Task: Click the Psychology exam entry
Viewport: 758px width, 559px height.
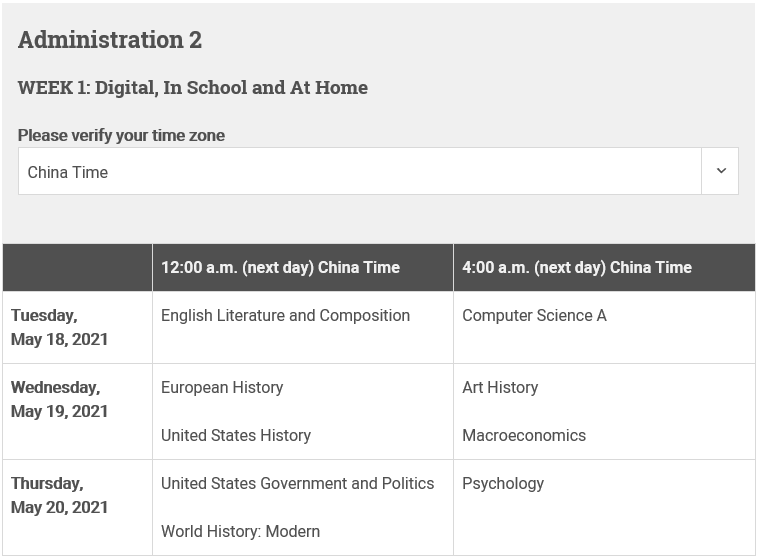Action: click(x=503, y=484)
